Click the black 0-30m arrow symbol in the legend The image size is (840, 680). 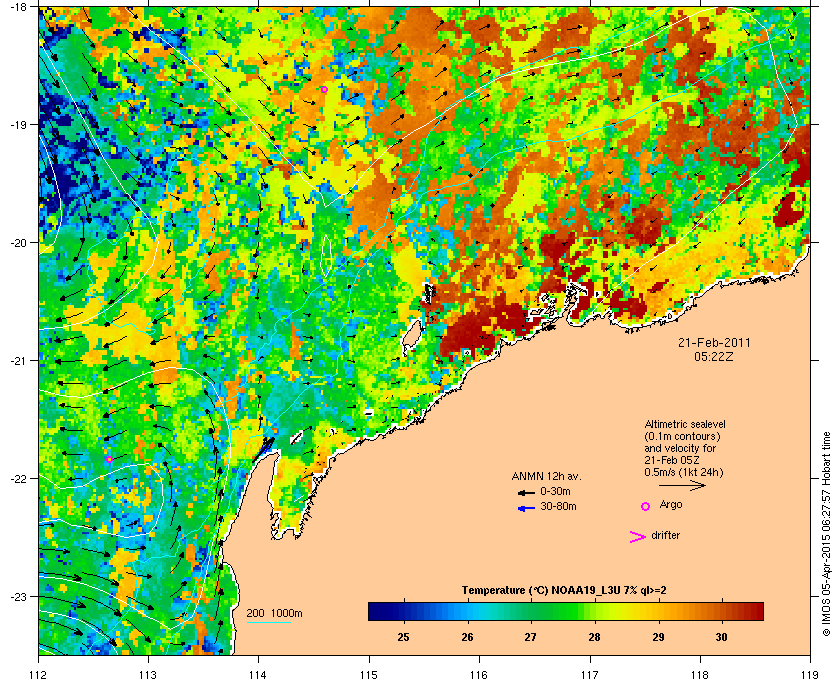click(x=526, y=493)
